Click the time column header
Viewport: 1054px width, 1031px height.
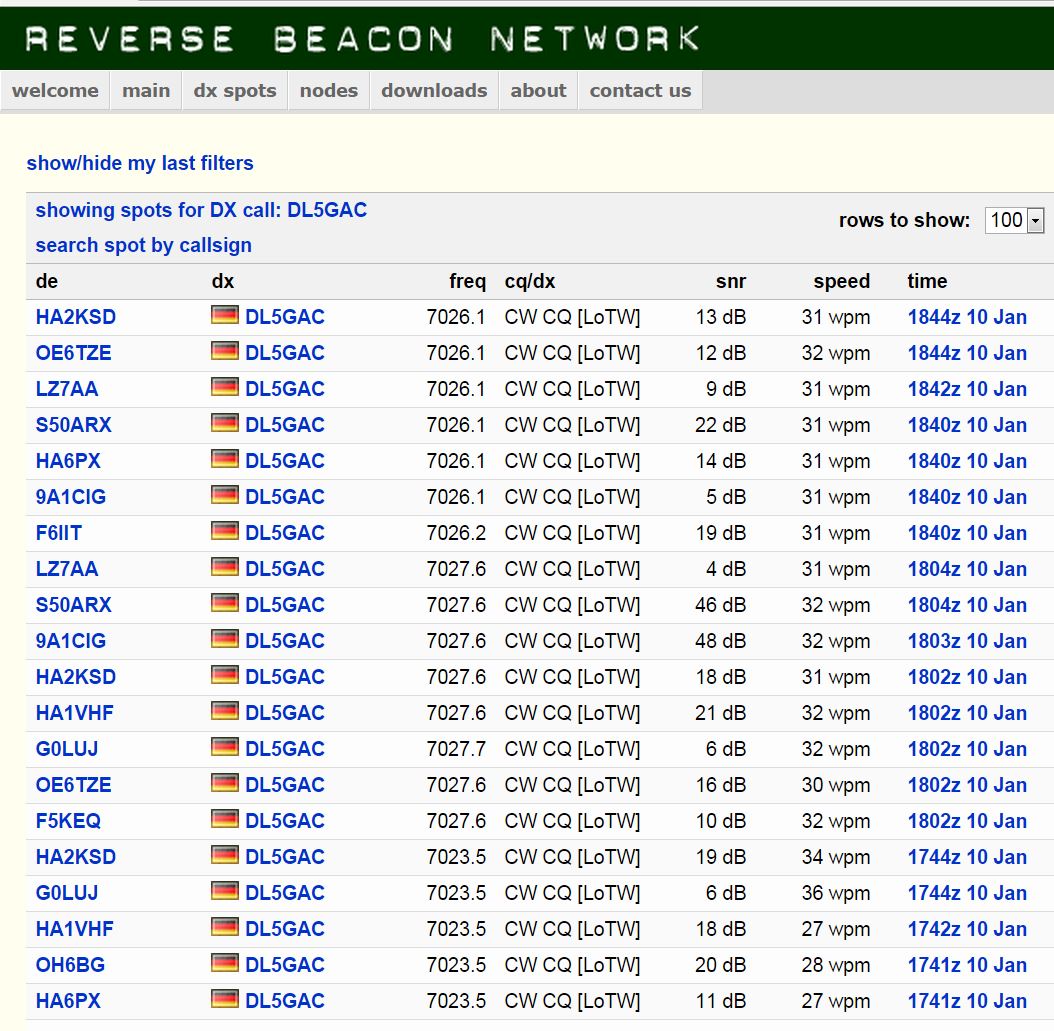(927, 282)
